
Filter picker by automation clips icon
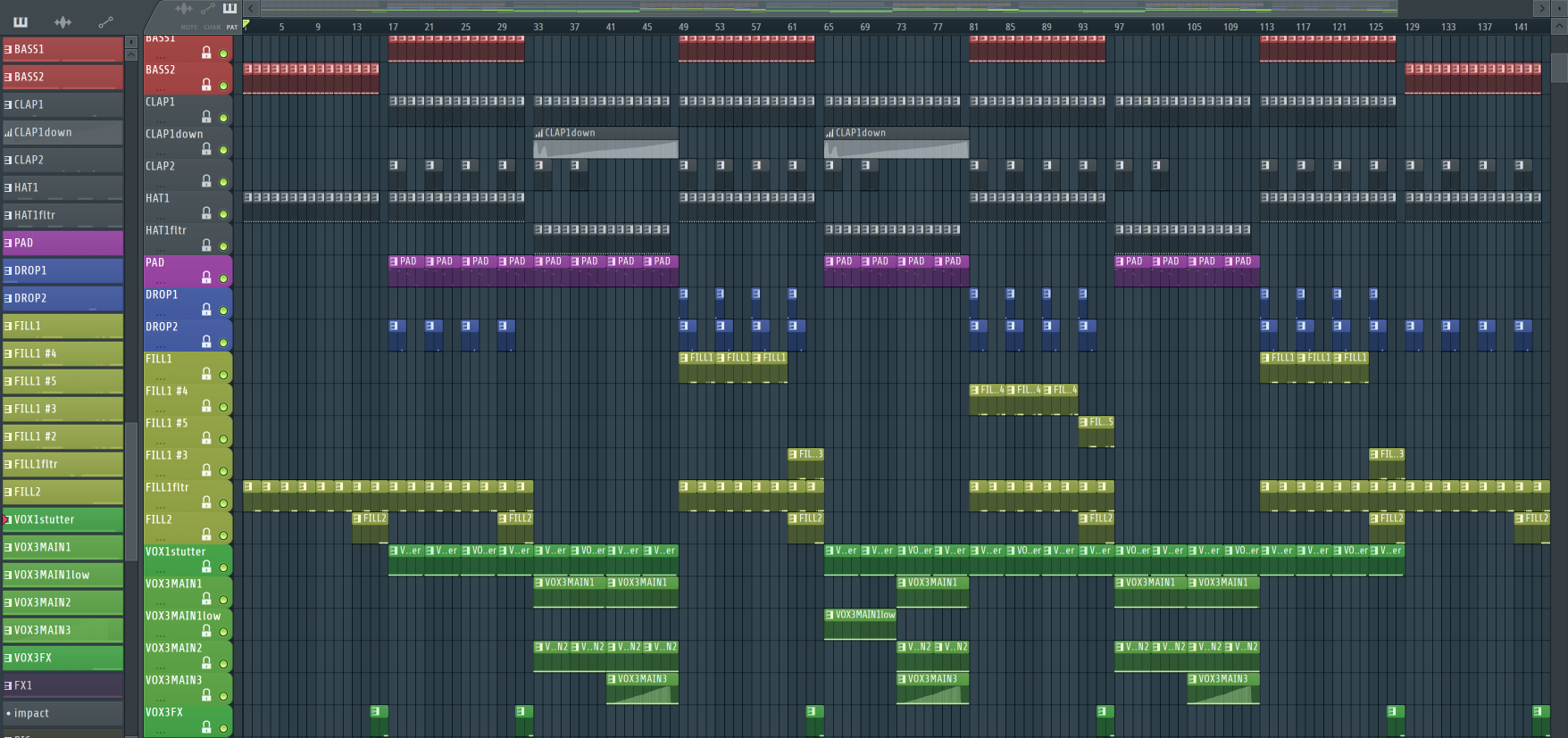pyautogui.click(x=105, y=21)
